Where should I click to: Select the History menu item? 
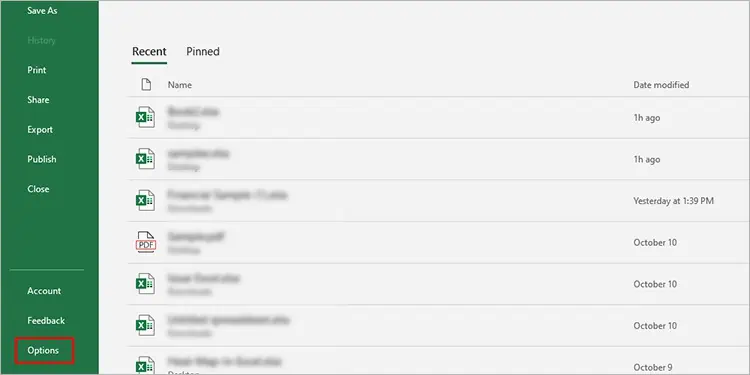[x=41, y=40]
